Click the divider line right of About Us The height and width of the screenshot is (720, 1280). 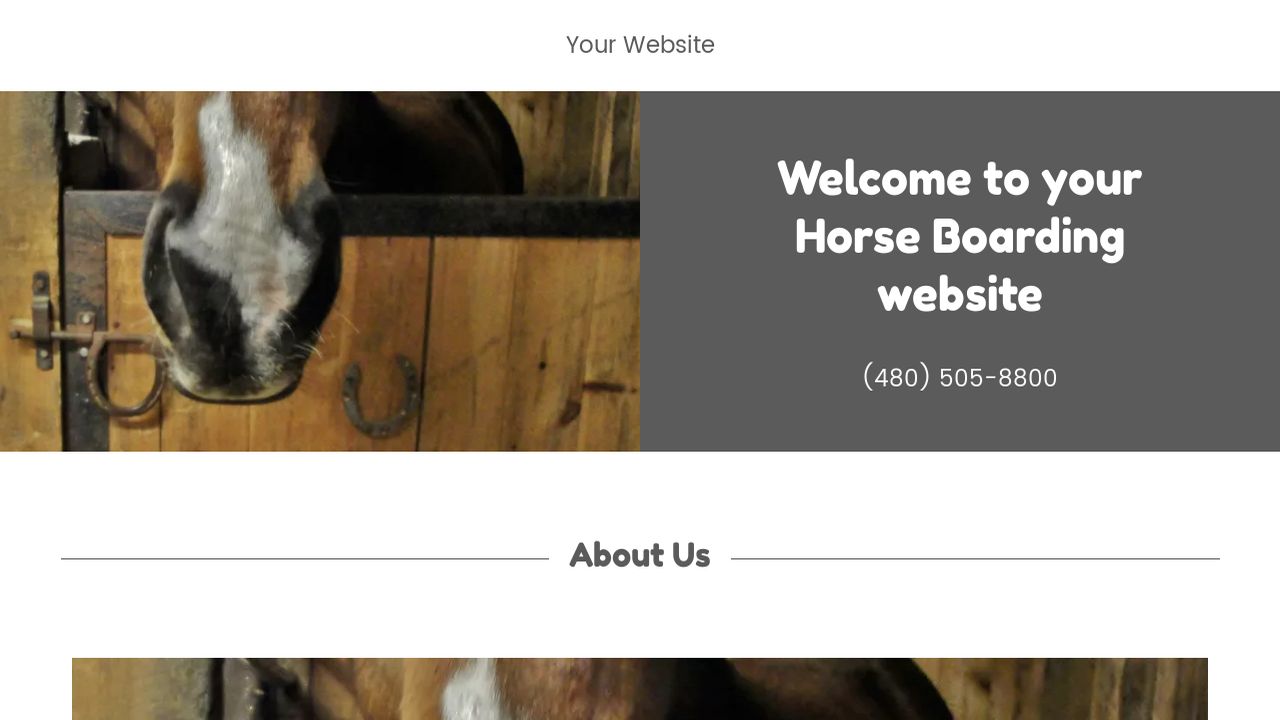pyautogui.click(x=975, y=559)
